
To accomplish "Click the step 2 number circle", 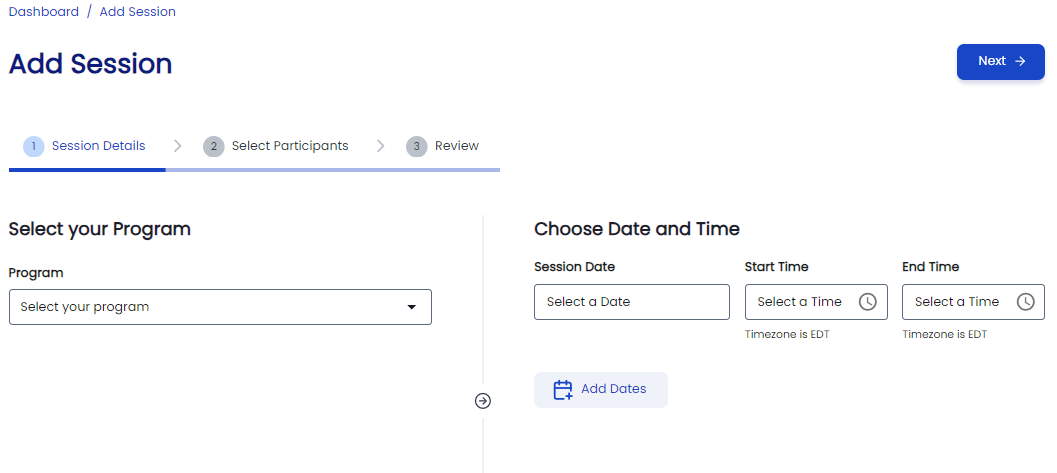I will (213, 146).
